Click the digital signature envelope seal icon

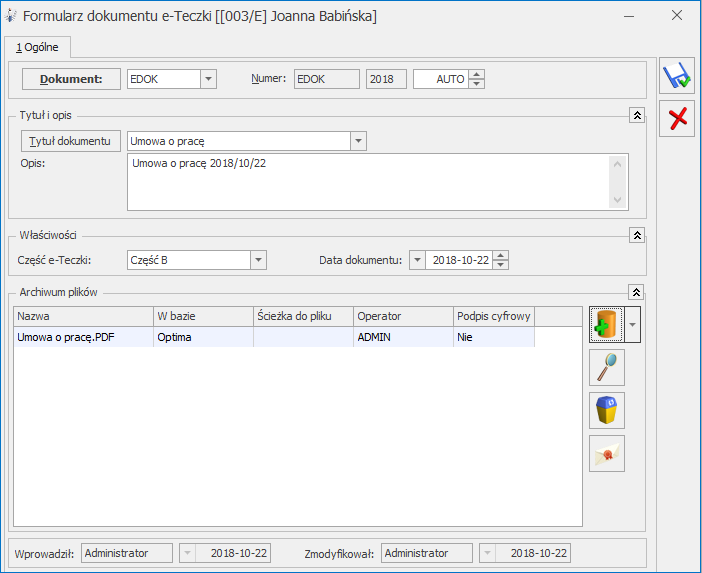[606, 454]
